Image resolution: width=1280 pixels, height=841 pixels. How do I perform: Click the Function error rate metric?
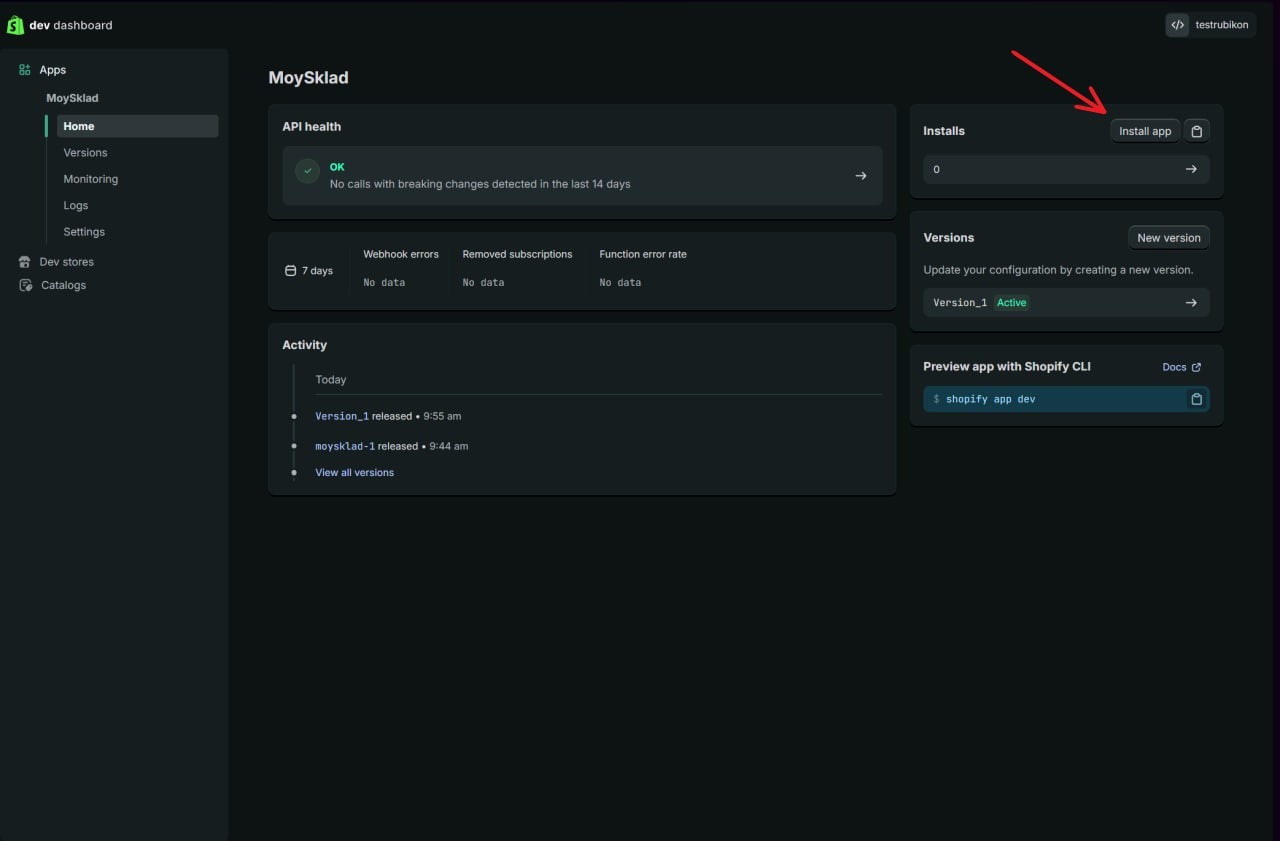643,268
